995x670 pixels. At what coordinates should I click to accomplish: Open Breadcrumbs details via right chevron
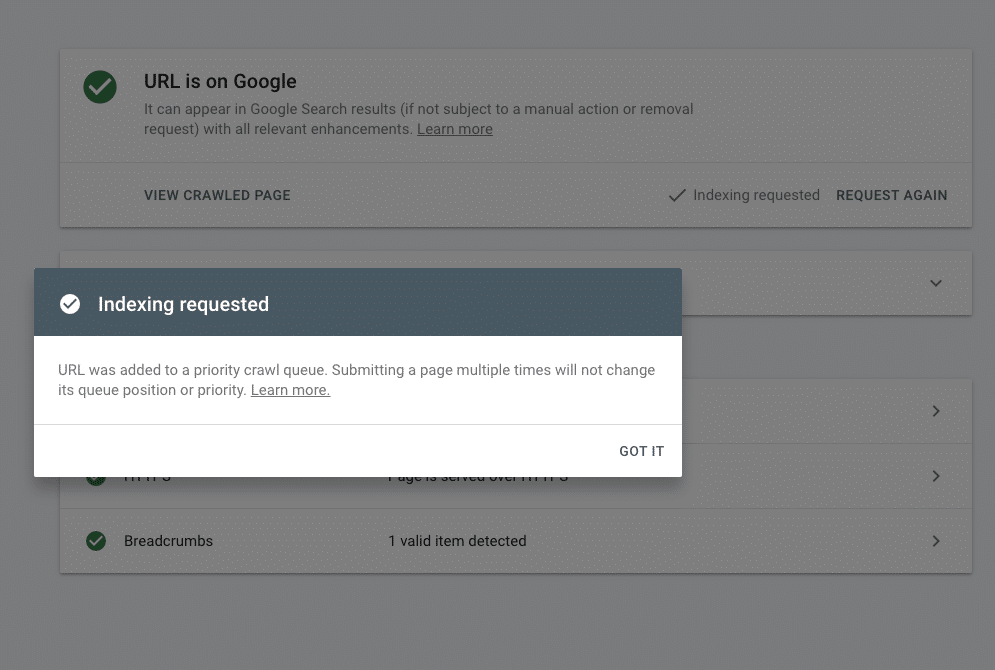935,541
